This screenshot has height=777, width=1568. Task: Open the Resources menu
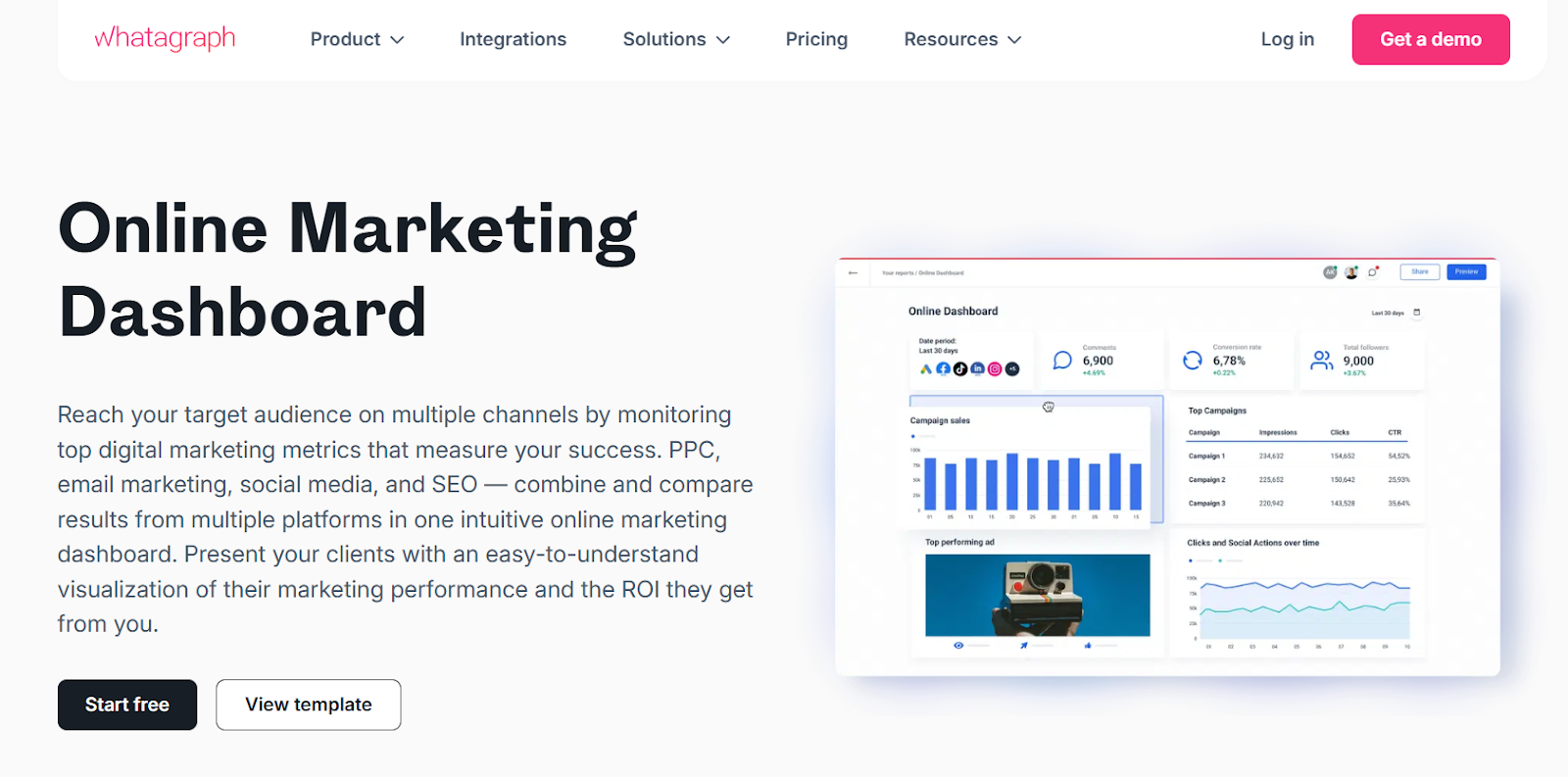962,39
